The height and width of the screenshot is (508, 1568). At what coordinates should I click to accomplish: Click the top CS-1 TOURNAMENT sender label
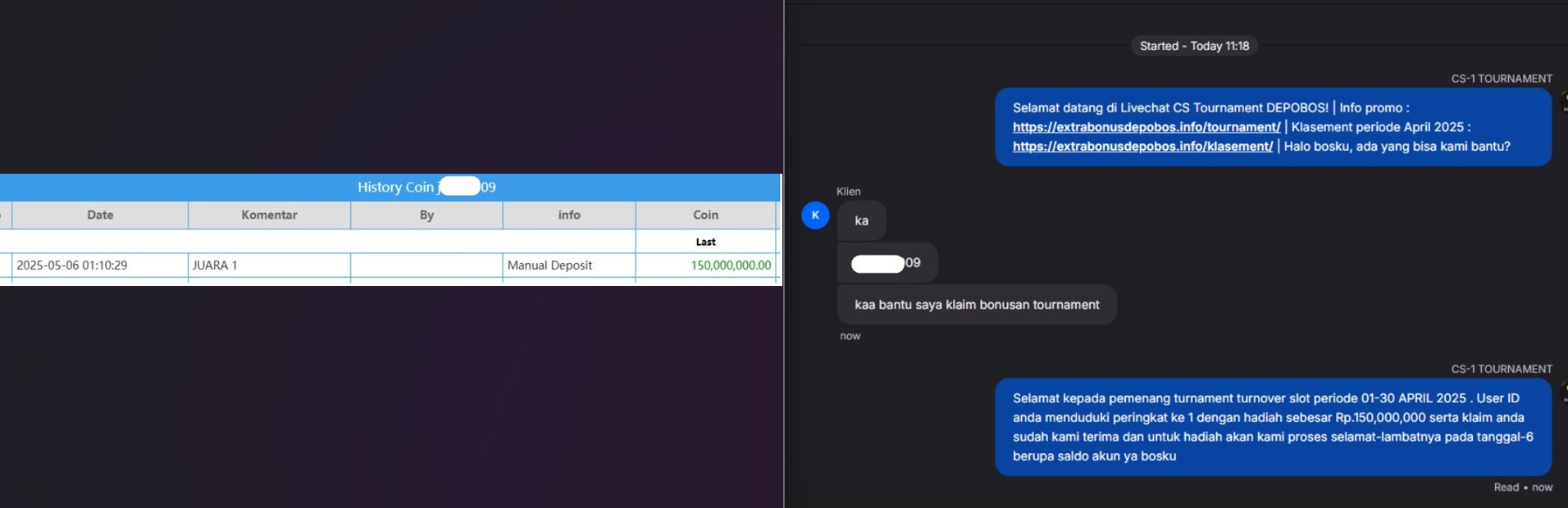click(x=1502, y=79)
